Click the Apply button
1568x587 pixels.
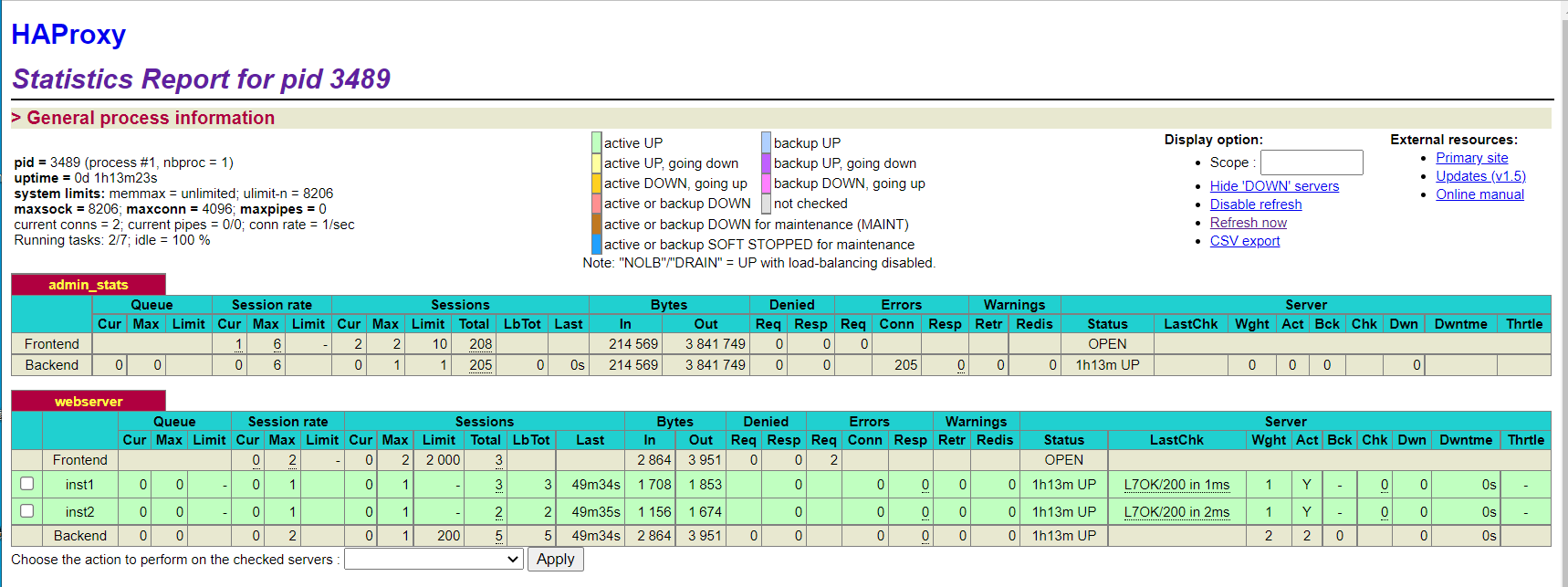click(x=555, y=560)
